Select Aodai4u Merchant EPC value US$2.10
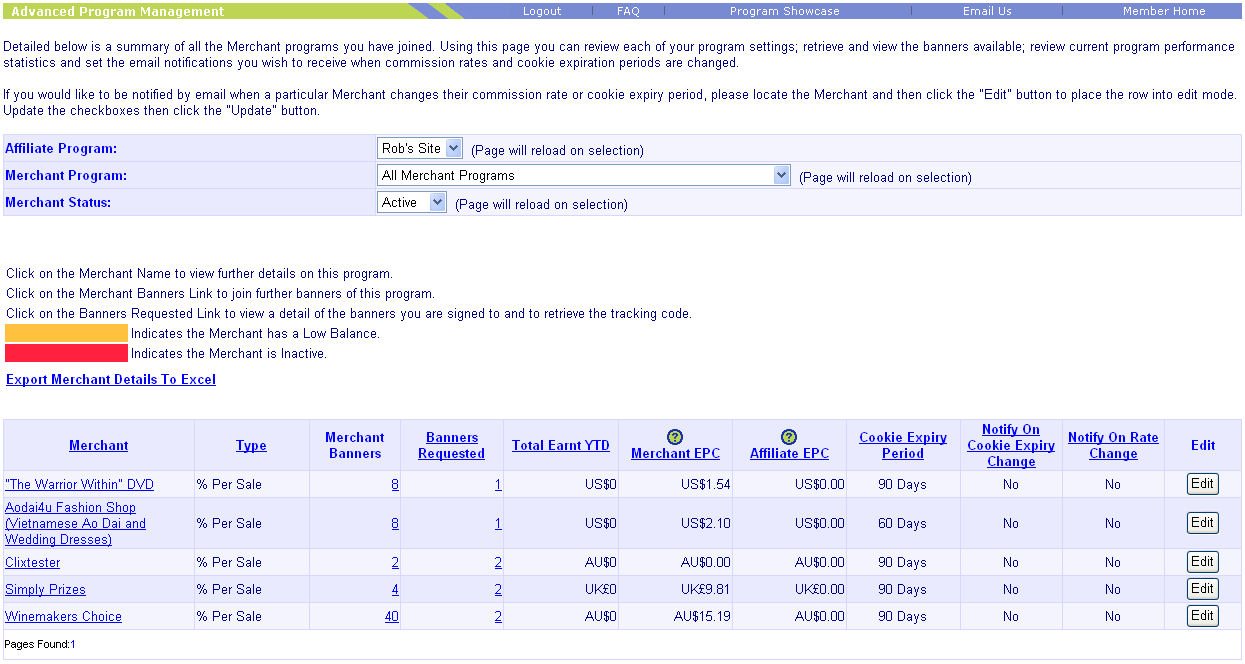Screen dimensions: 1245x664 click(x=706, y=523)
